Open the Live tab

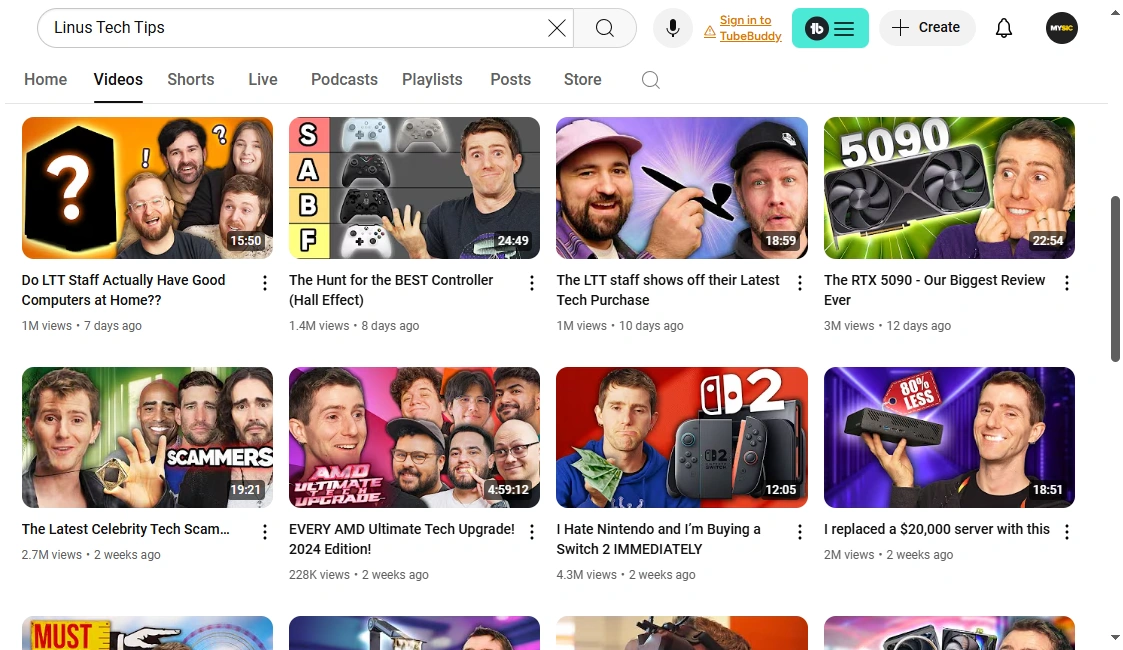pos(263,79)
